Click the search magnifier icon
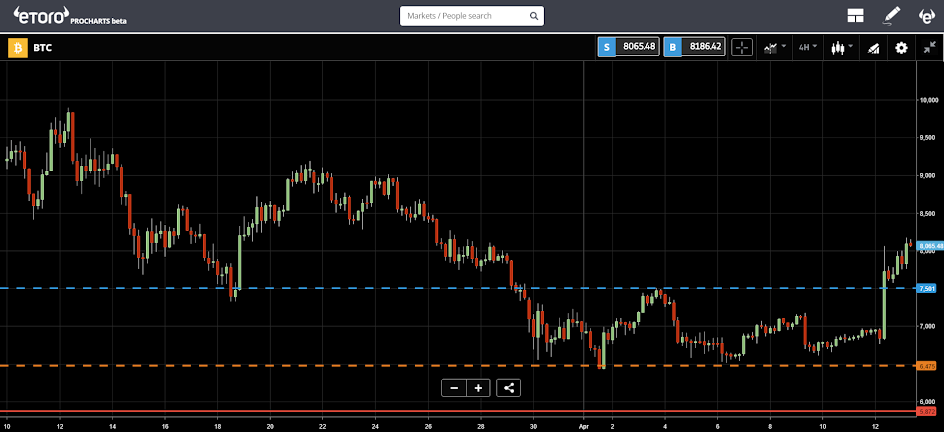The height and width of the screenshot is (432, 944). pyautogui.click(x=533, y=16)
